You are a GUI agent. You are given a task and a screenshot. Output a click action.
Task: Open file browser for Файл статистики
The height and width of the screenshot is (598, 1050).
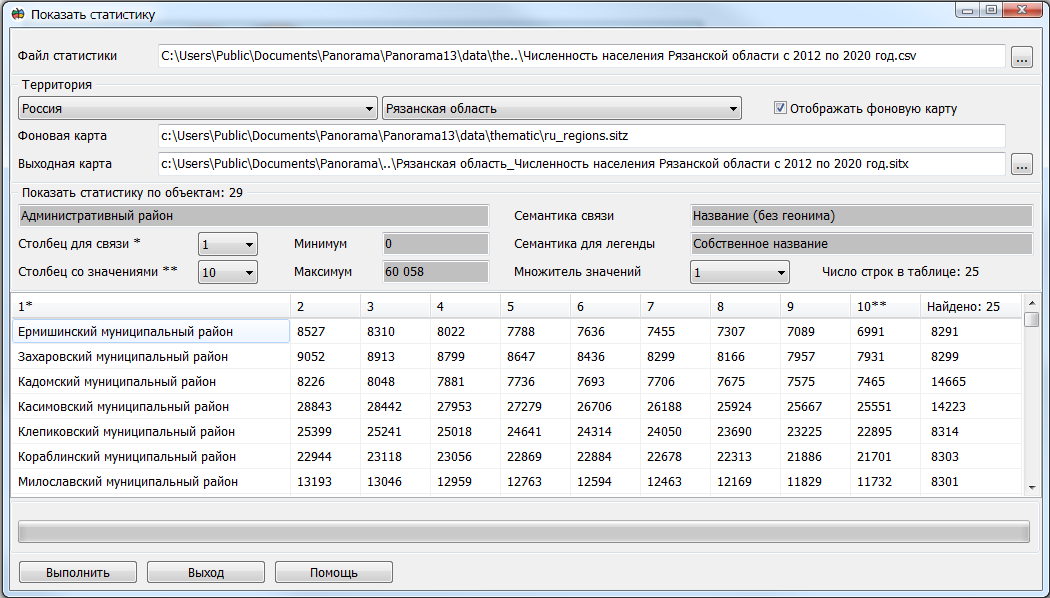pyautogui.click(x=1022, y=56)
